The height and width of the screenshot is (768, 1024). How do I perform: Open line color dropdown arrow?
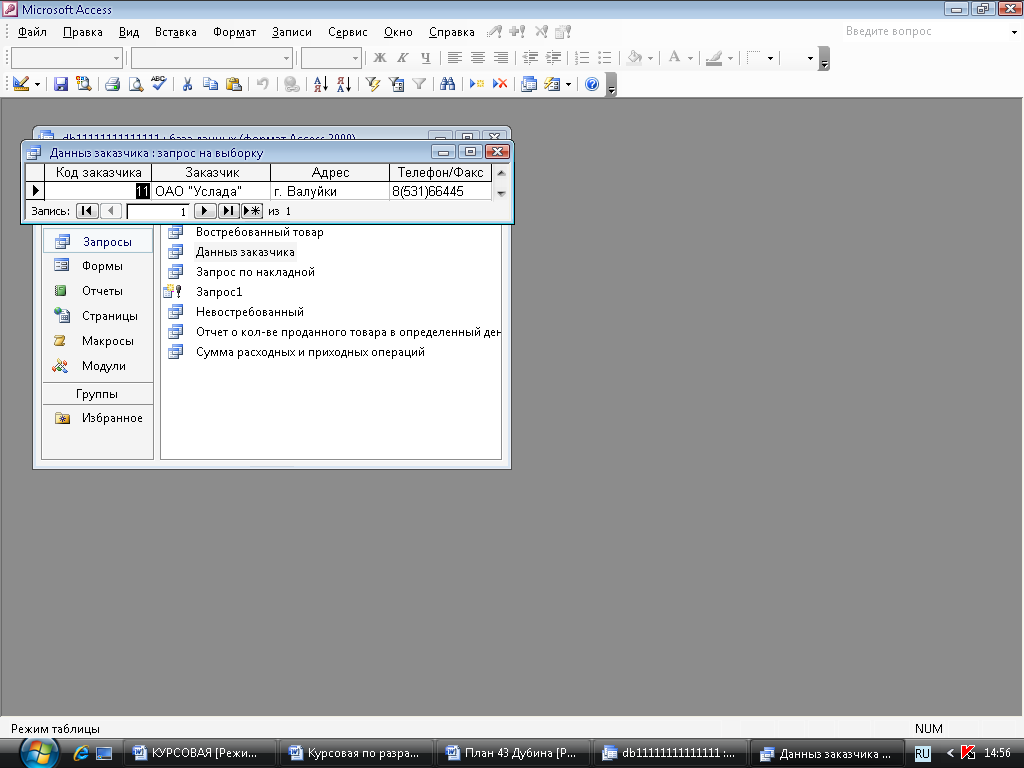click(730, 58)
